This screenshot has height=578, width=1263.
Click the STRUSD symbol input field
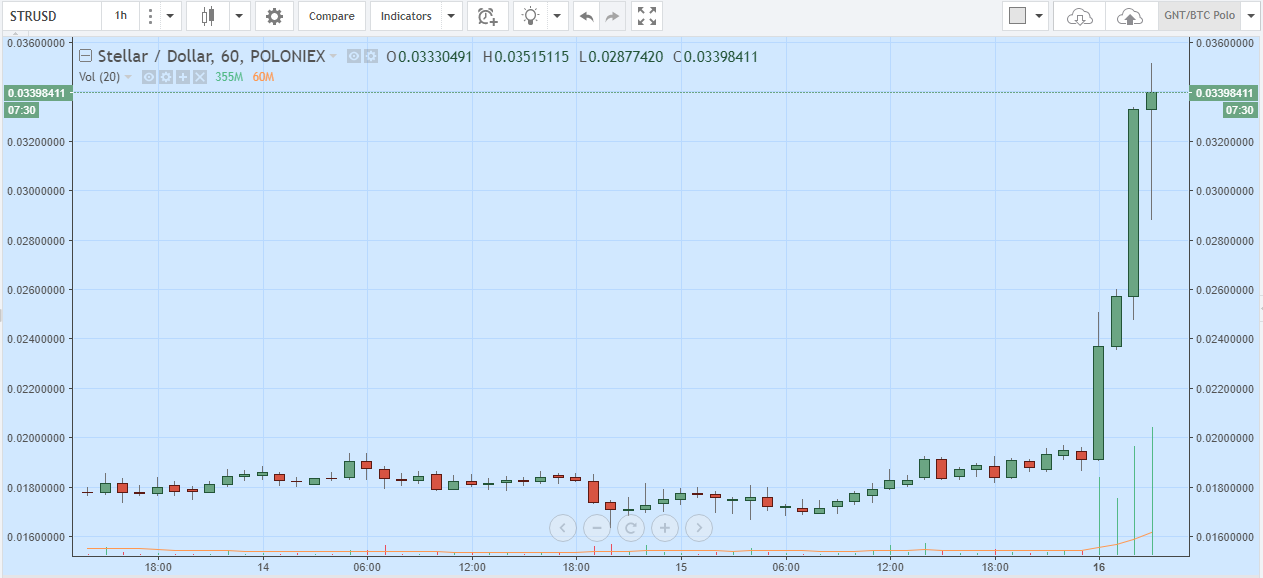pyautogui.click(x=50, y=16)
